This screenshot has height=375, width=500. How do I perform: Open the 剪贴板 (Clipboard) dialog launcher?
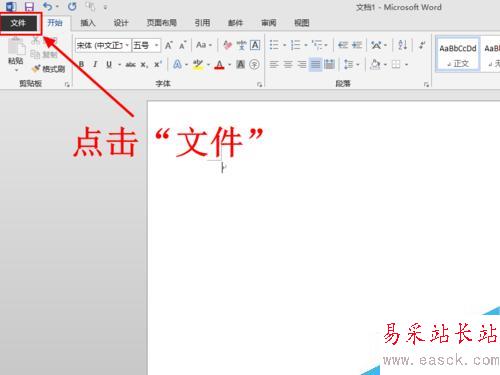(67, 85)
